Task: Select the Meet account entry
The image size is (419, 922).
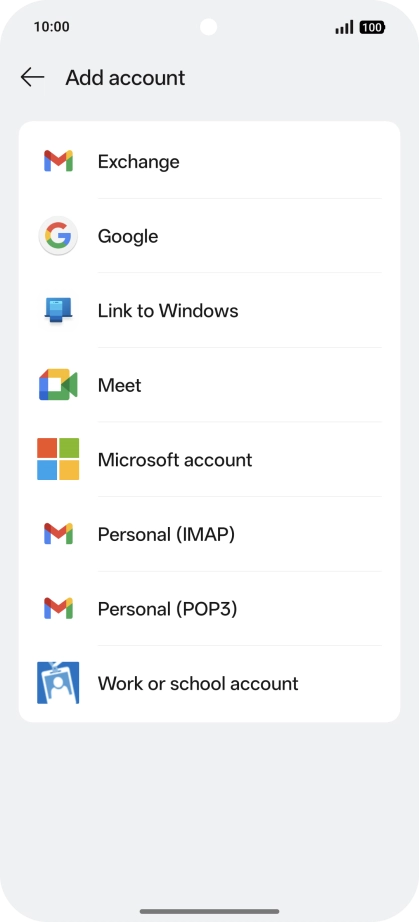Action: tap(209, 385)
